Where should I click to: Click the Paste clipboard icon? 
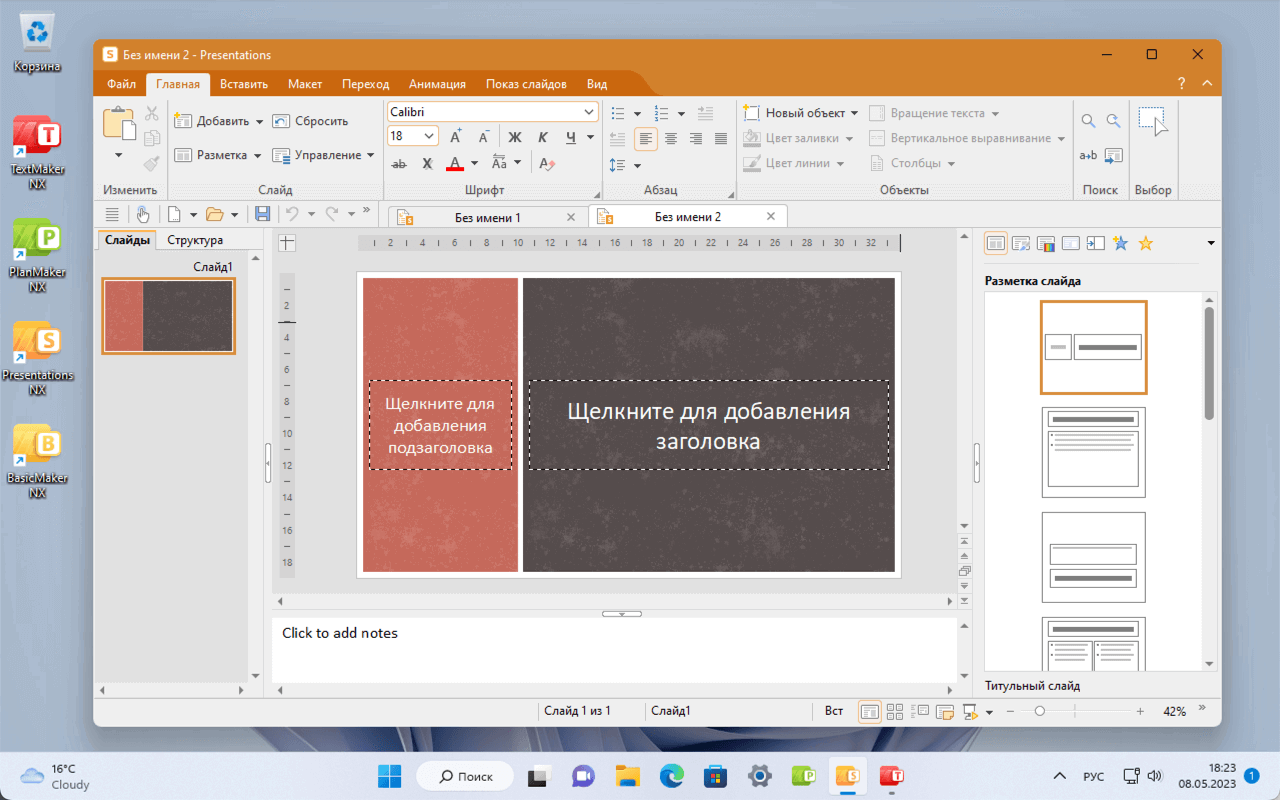pos(119,124)
